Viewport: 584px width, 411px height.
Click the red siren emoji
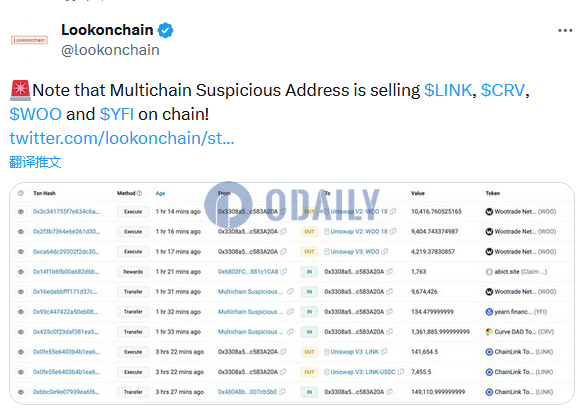pyautogui.click(x=20, y=90)
